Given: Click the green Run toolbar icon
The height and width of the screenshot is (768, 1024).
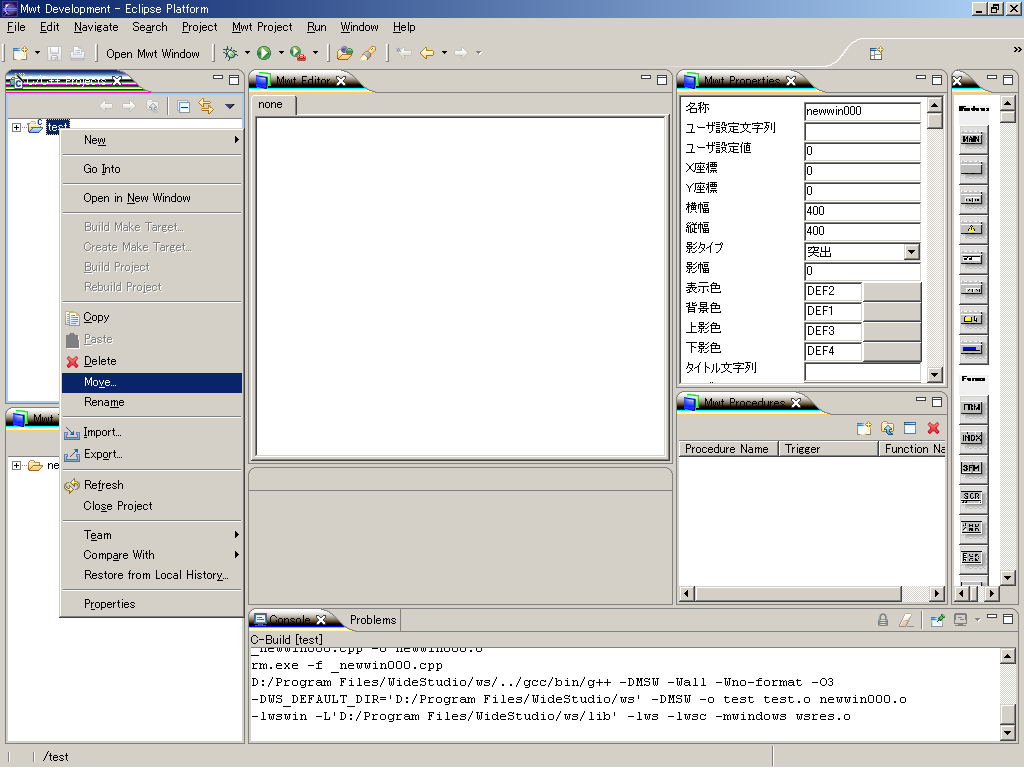Looking at the screenshot, I should pos(264,53).
